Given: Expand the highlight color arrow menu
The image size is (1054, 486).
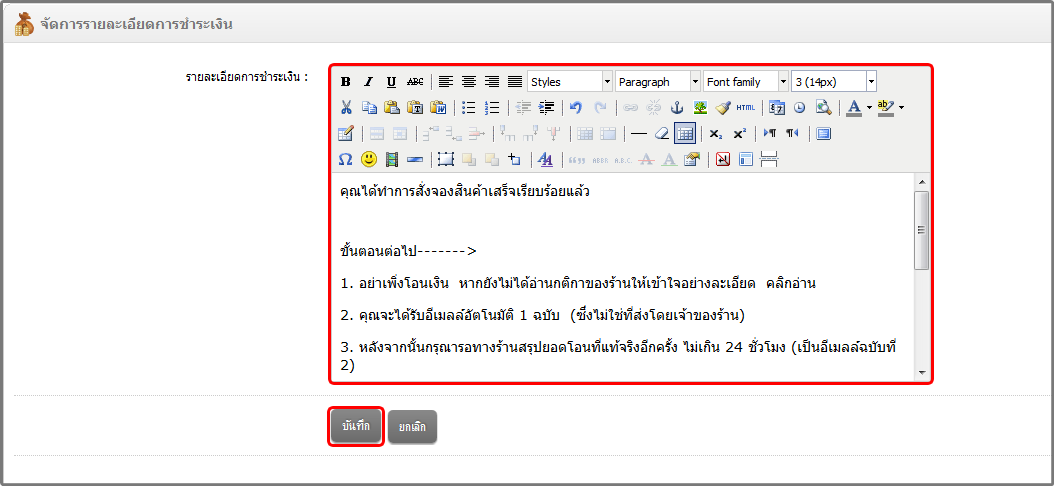Looking at the screenshot, I should 901,107.
